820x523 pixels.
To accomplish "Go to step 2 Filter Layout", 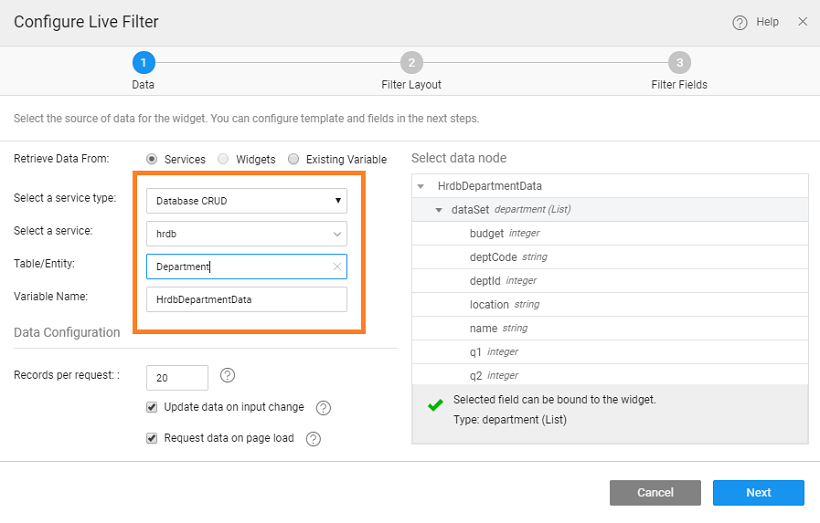I will point(411,63).
